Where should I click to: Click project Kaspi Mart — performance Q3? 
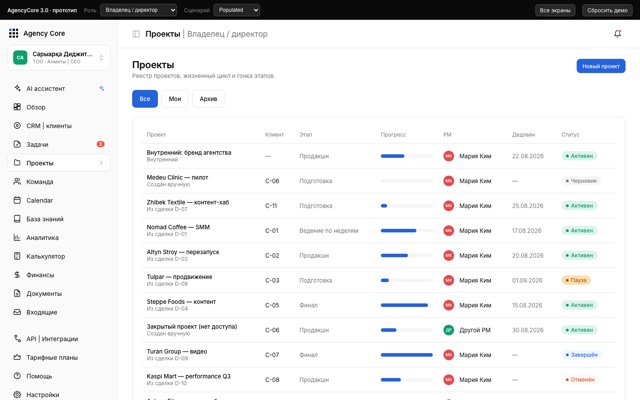[x=189, y=376]
